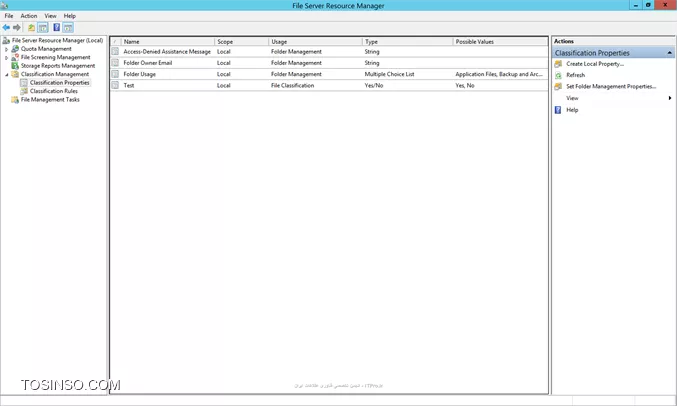The image size is (677, 406).
Task: Select the Classification Properties tree node
Action: 60,82
